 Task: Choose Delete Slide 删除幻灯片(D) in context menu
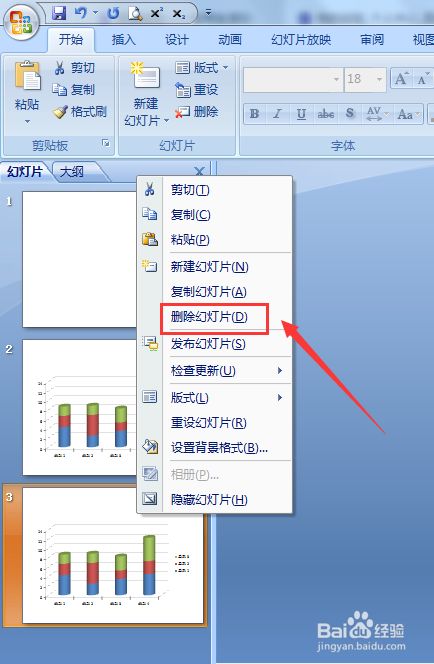(x=214, y=317)
